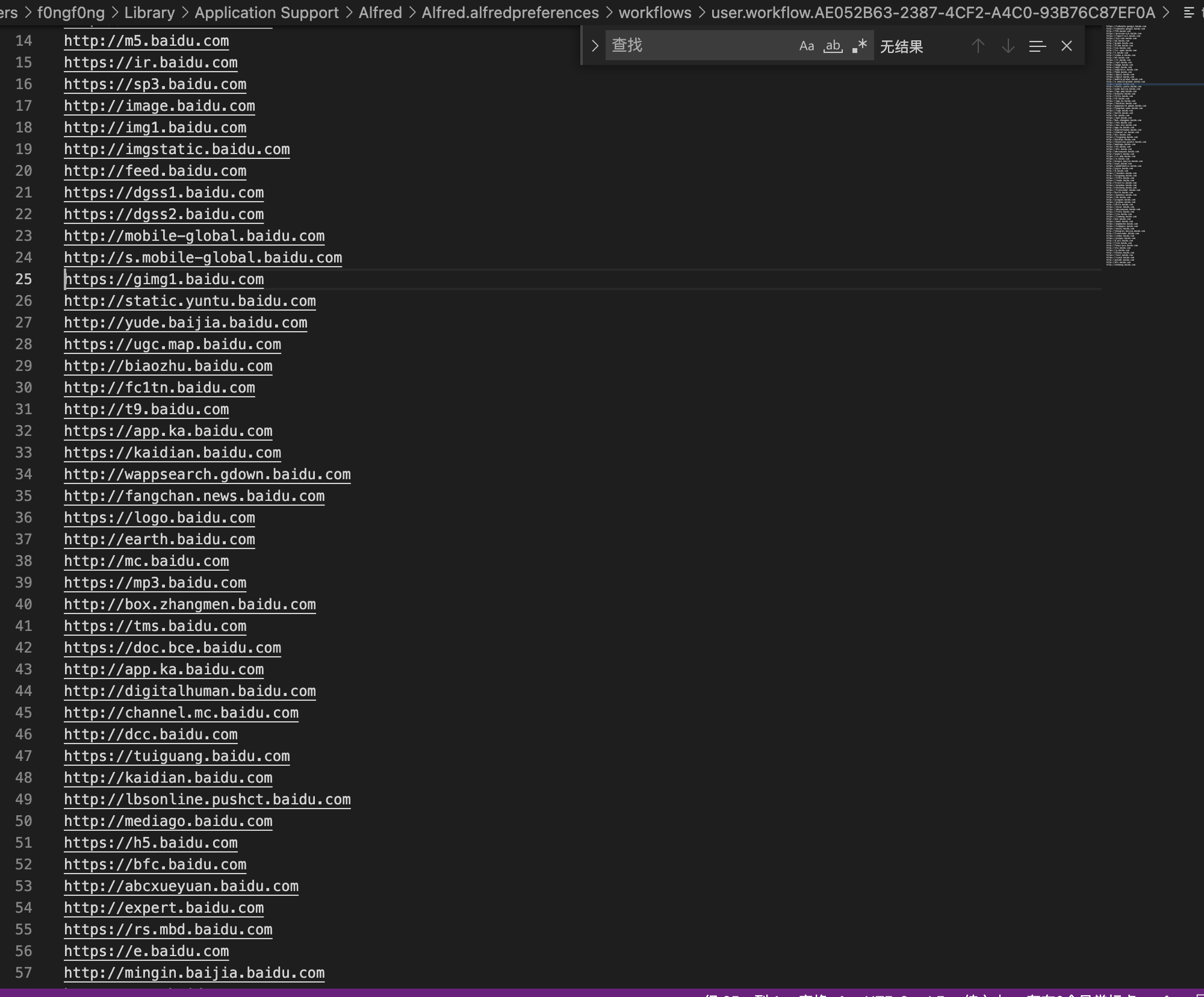Enable match case (Aa) in find widget
Screen dimensions: 1204x997
pyautogui.click(x=807, y=46)
